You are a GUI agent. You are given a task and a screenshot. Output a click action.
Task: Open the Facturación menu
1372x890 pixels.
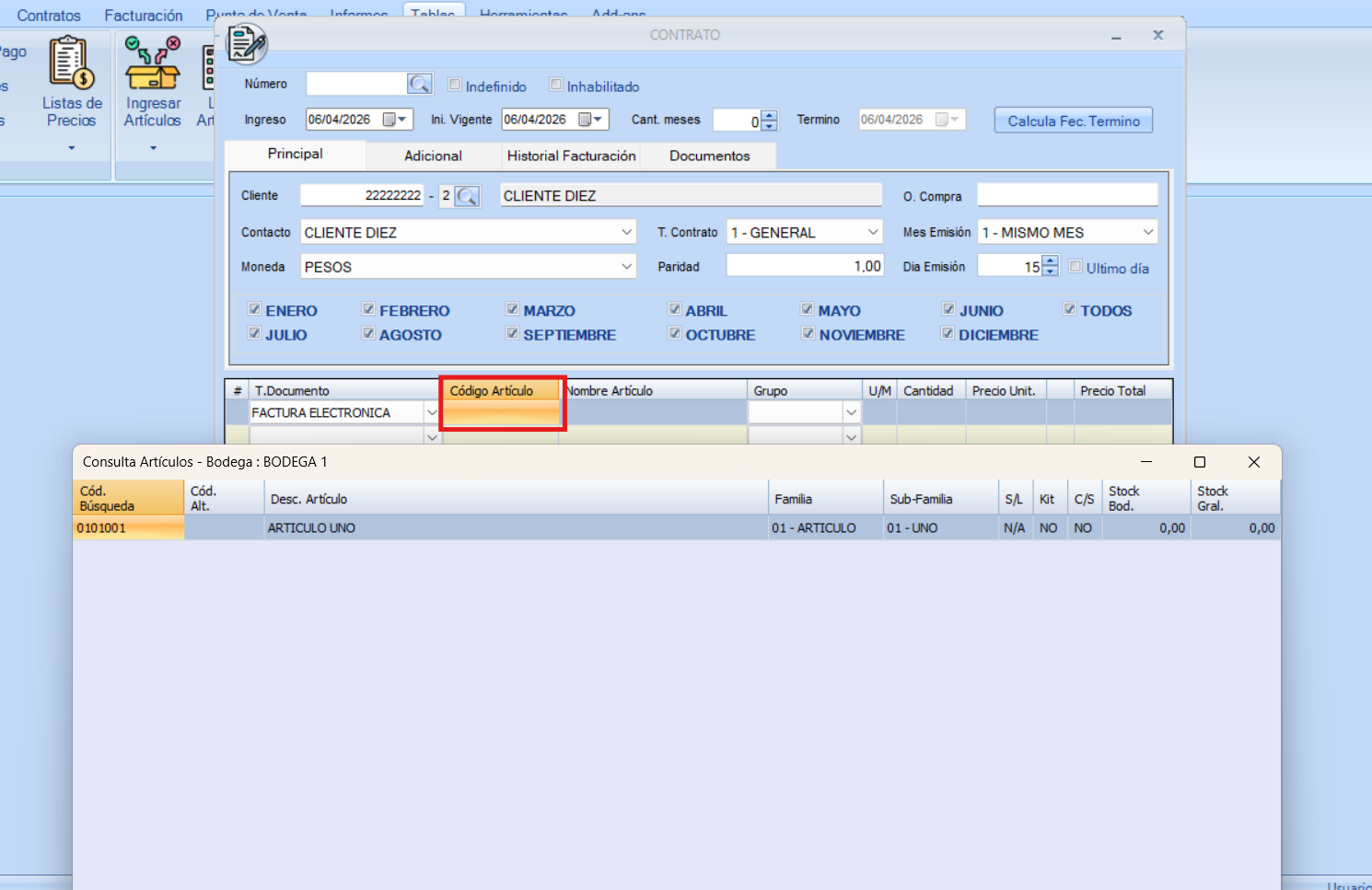[144, 16]
